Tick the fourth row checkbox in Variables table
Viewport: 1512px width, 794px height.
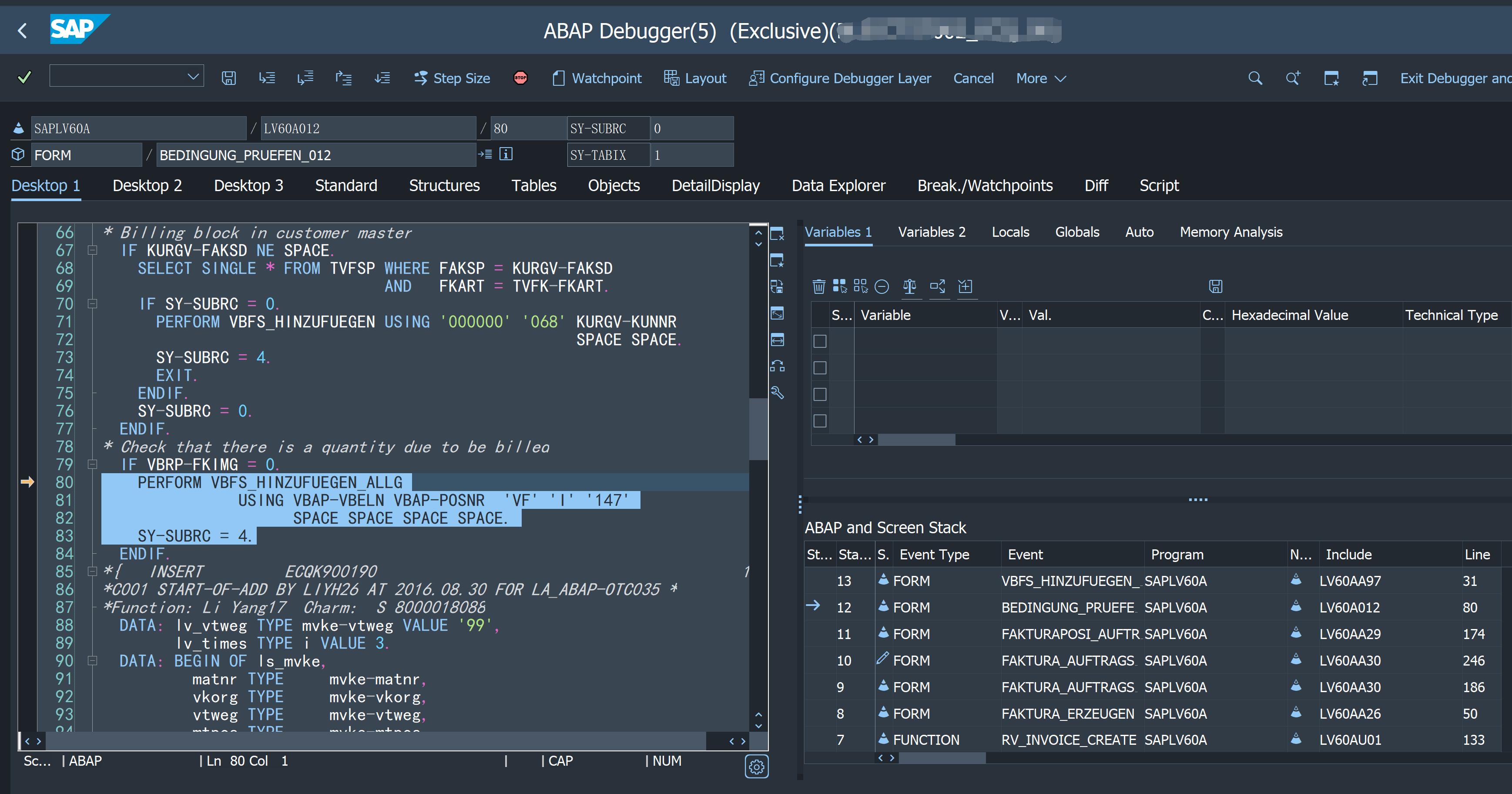tap(819, 421)
